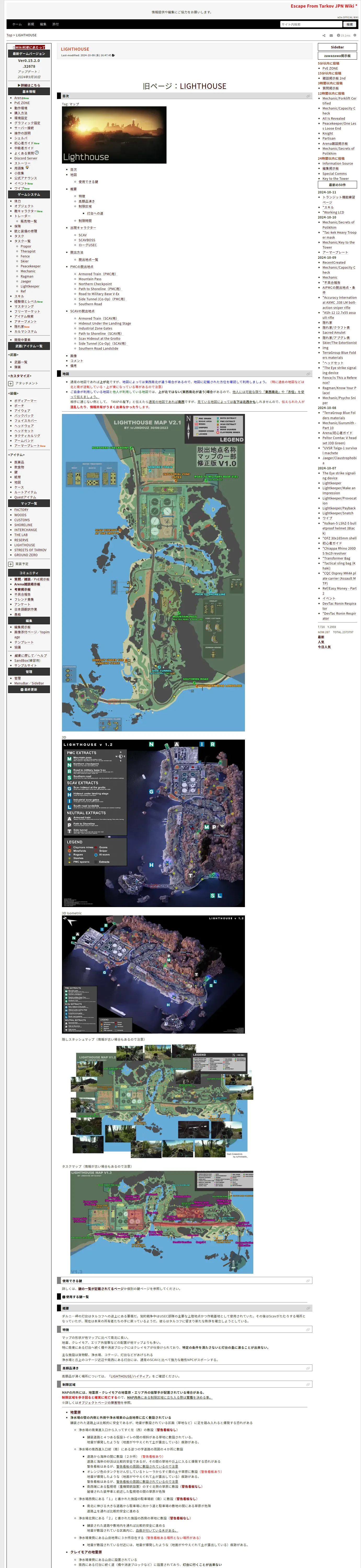Open PvE ZONE in the left sidebar
The height and width of the screenshot is (1568, 361).
(22, 103)
